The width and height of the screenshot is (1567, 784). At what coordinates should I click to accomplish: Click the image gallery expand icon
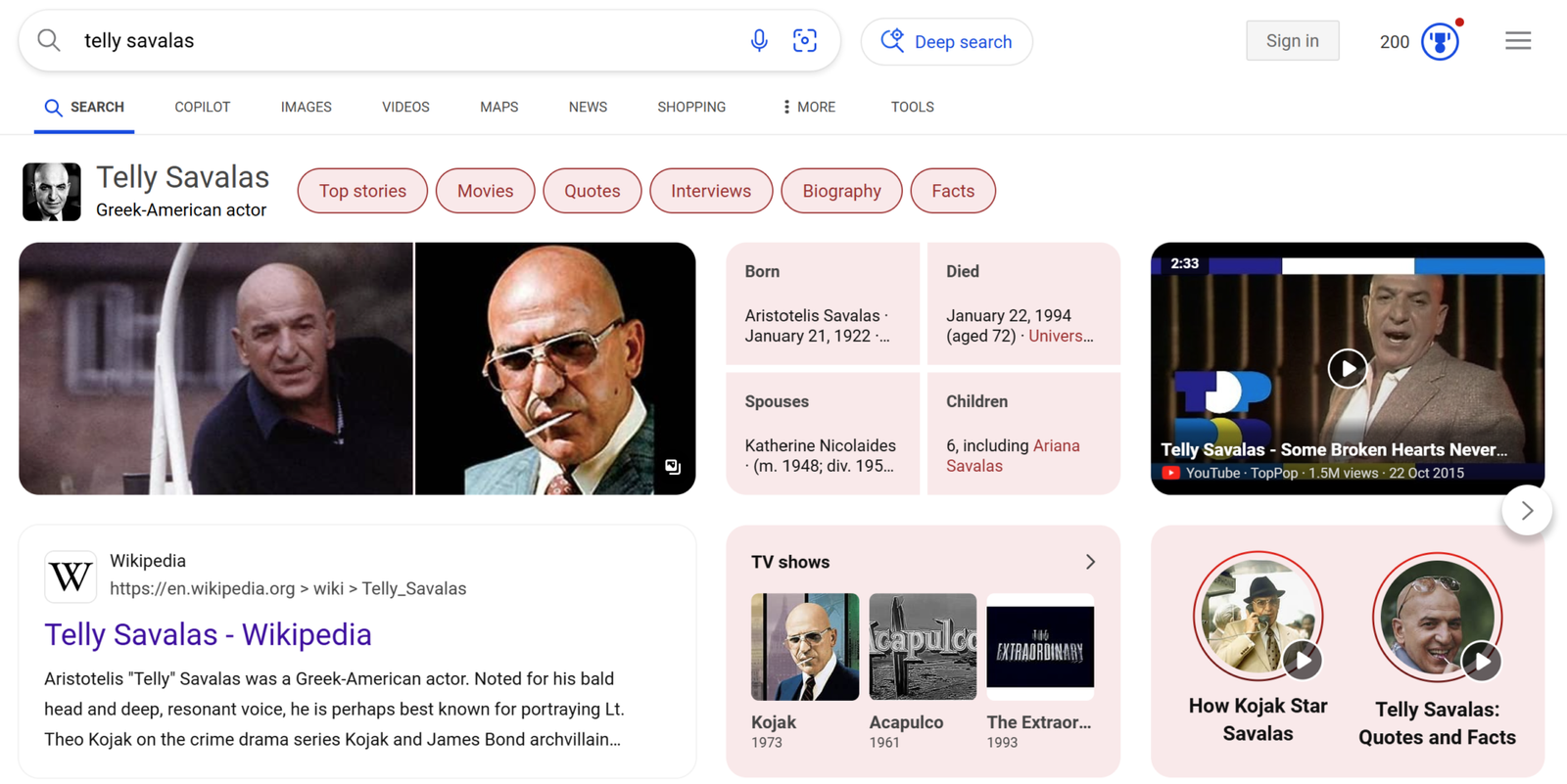point(673,467)
